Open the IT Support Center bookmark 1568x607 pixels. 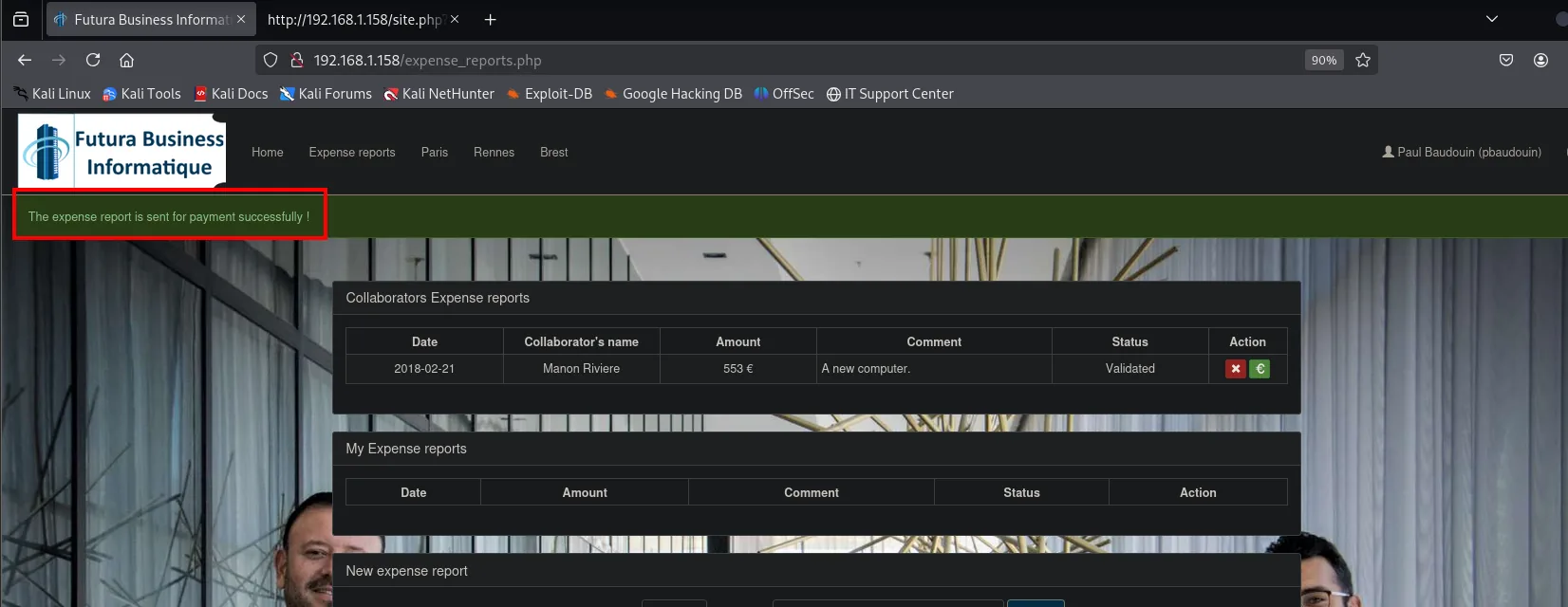click(889, 94)
